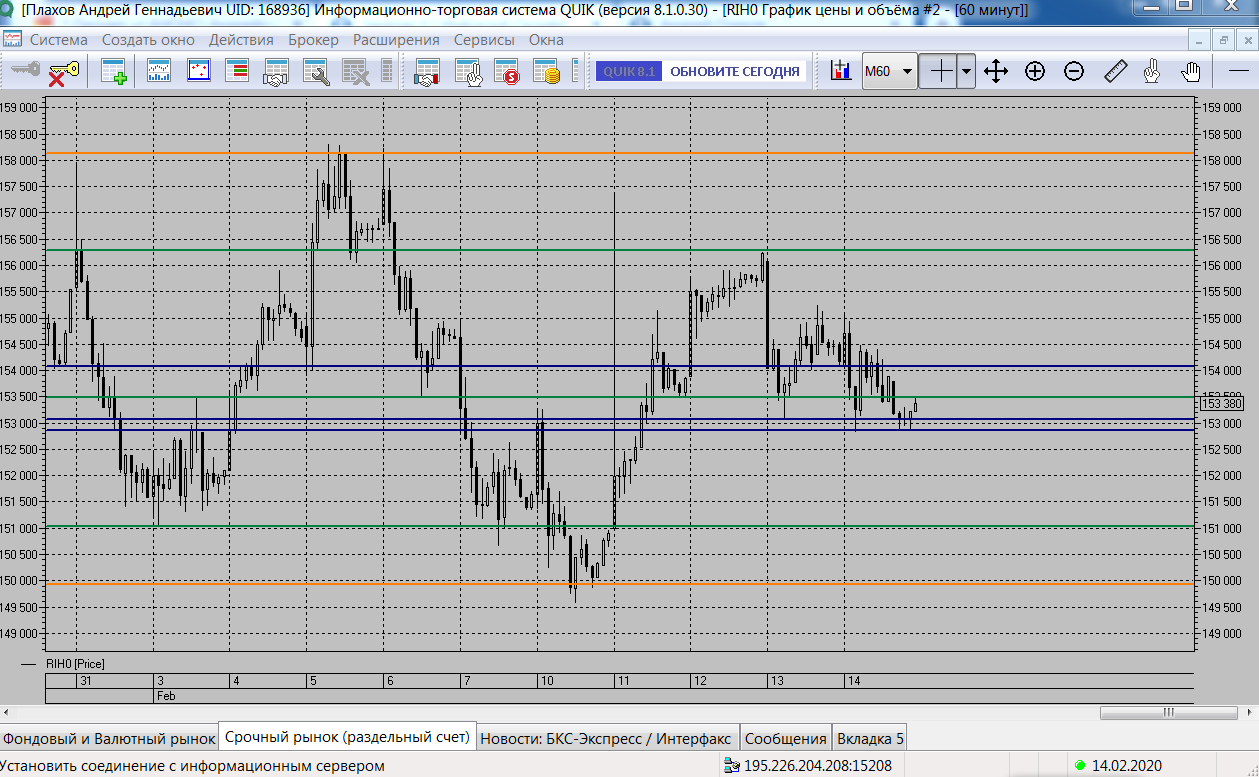Click the stop order red S icon
Image resolution: width=1259 pixels, height=777 pixels.
point(507,72)
